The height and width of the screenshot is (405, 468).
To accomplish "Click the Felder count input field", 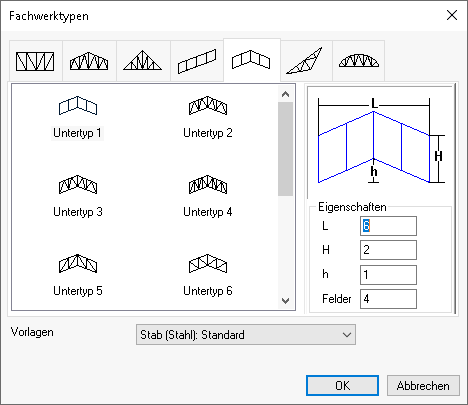I will coord(388,299).
